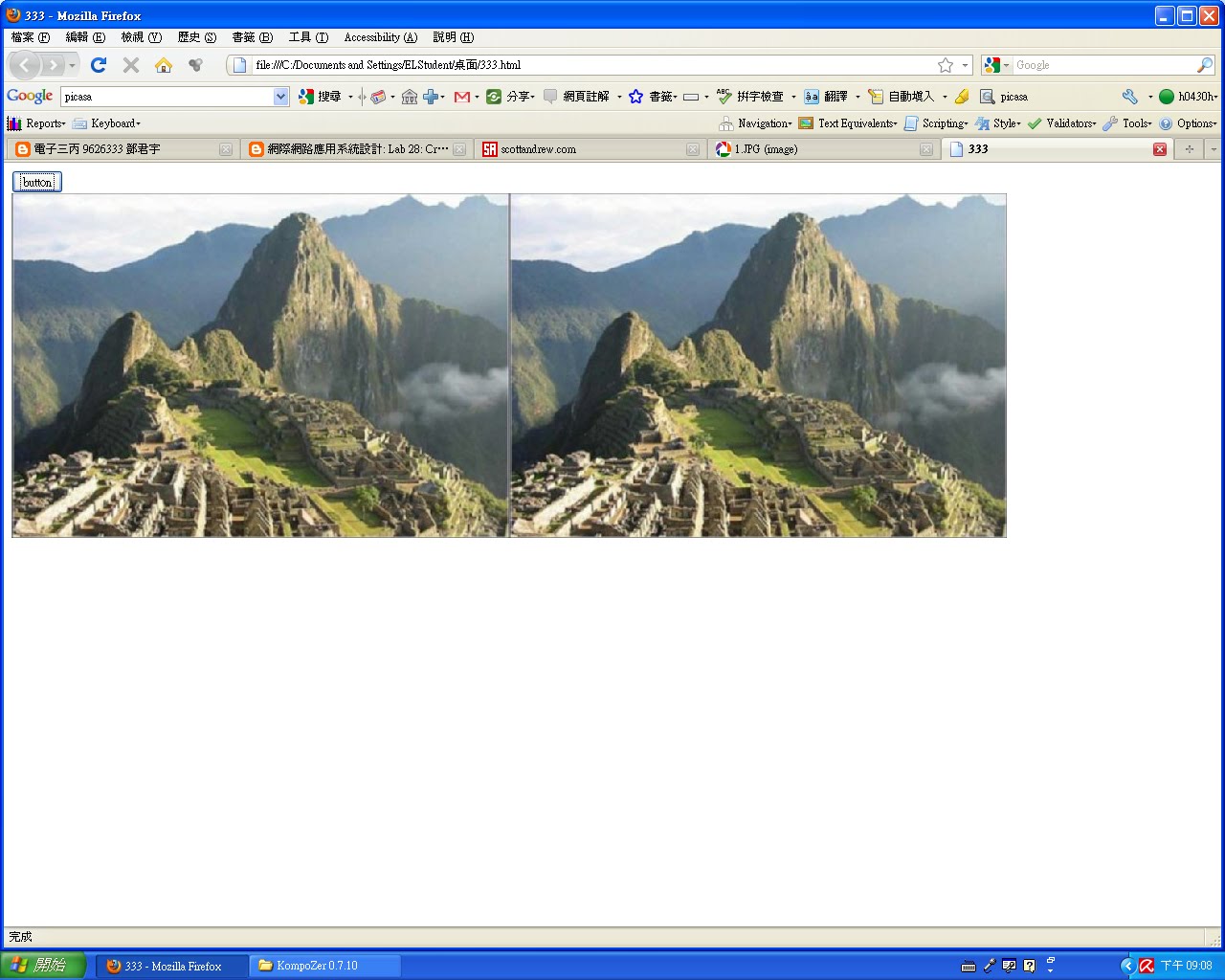
Task: Click the Google Toolbar 搜尋 search button
Action: [320, 97]
